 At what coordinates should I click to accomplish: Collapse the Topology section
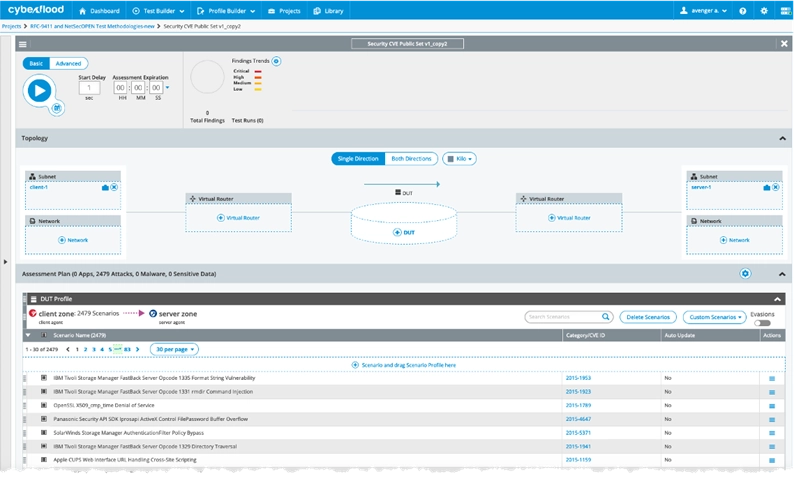point(782,138)
